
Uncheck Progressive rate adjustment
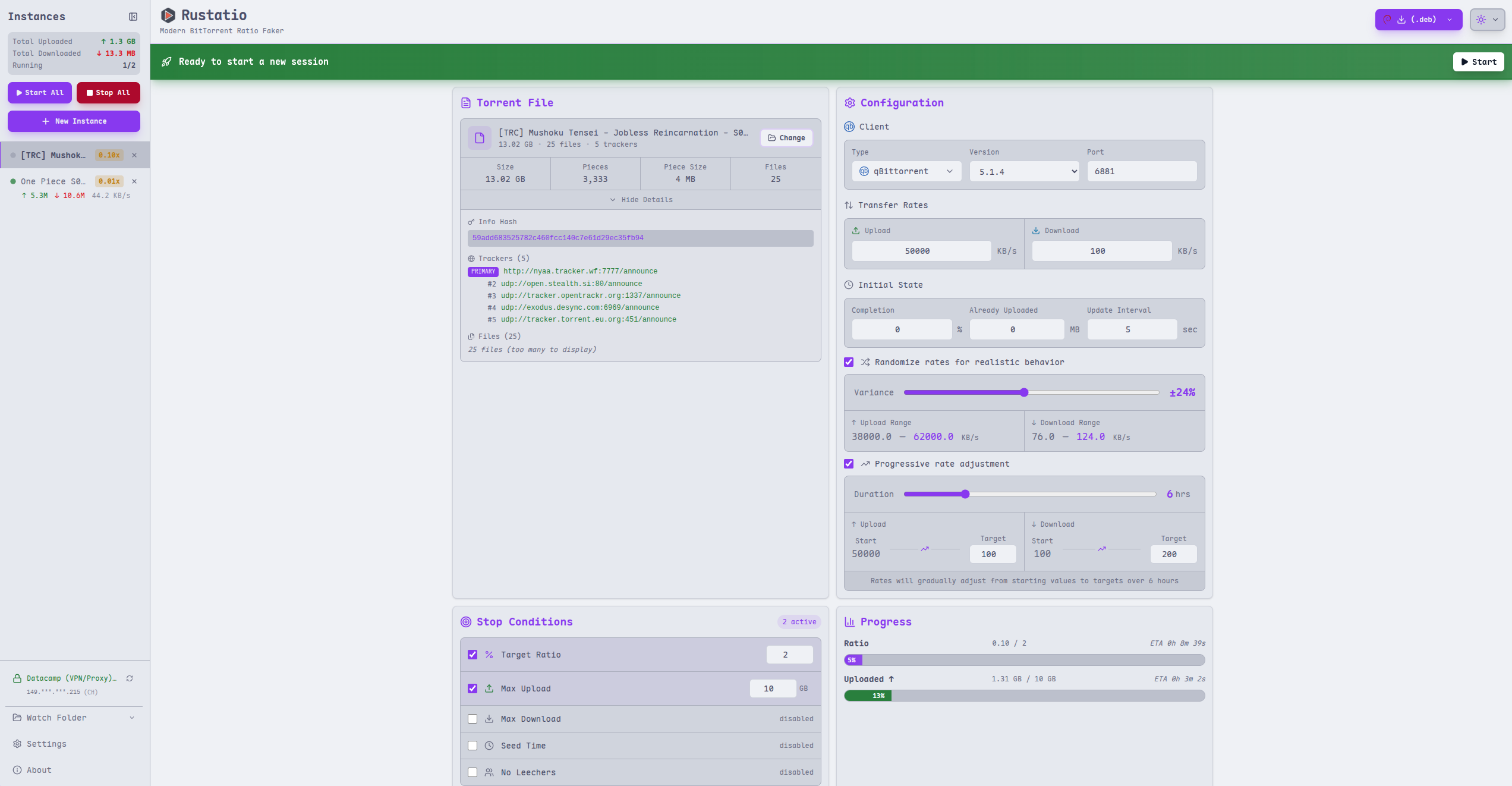coord(849,464)
